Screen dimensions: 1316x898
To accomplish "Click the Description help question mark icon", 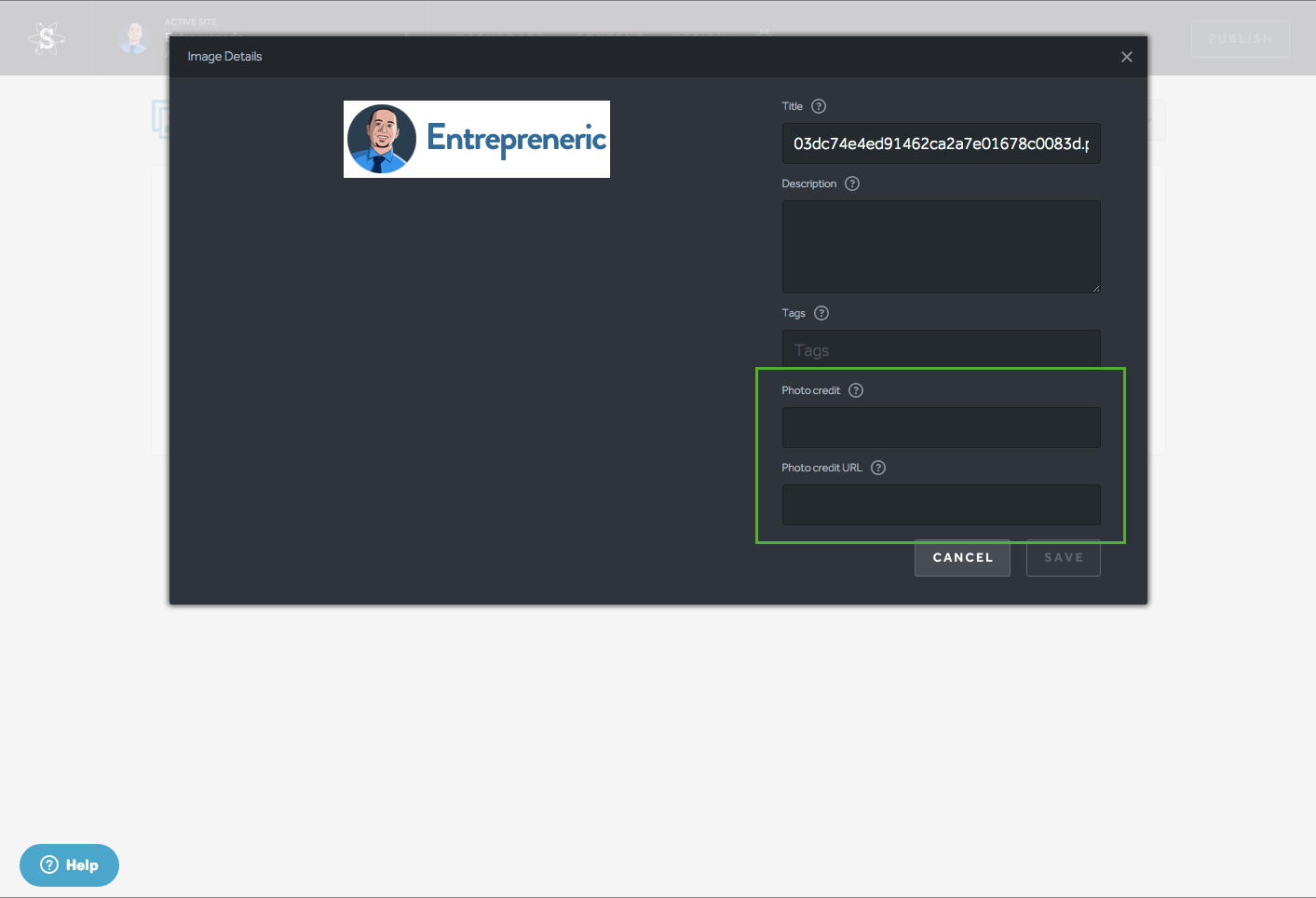I will (x=852, y=184).
